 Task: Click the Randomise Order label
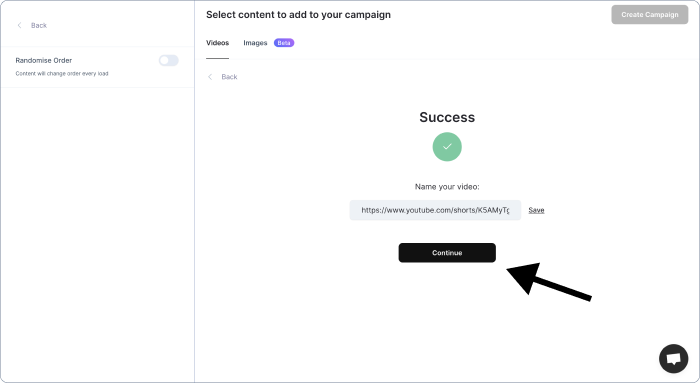tap(44, 60)
